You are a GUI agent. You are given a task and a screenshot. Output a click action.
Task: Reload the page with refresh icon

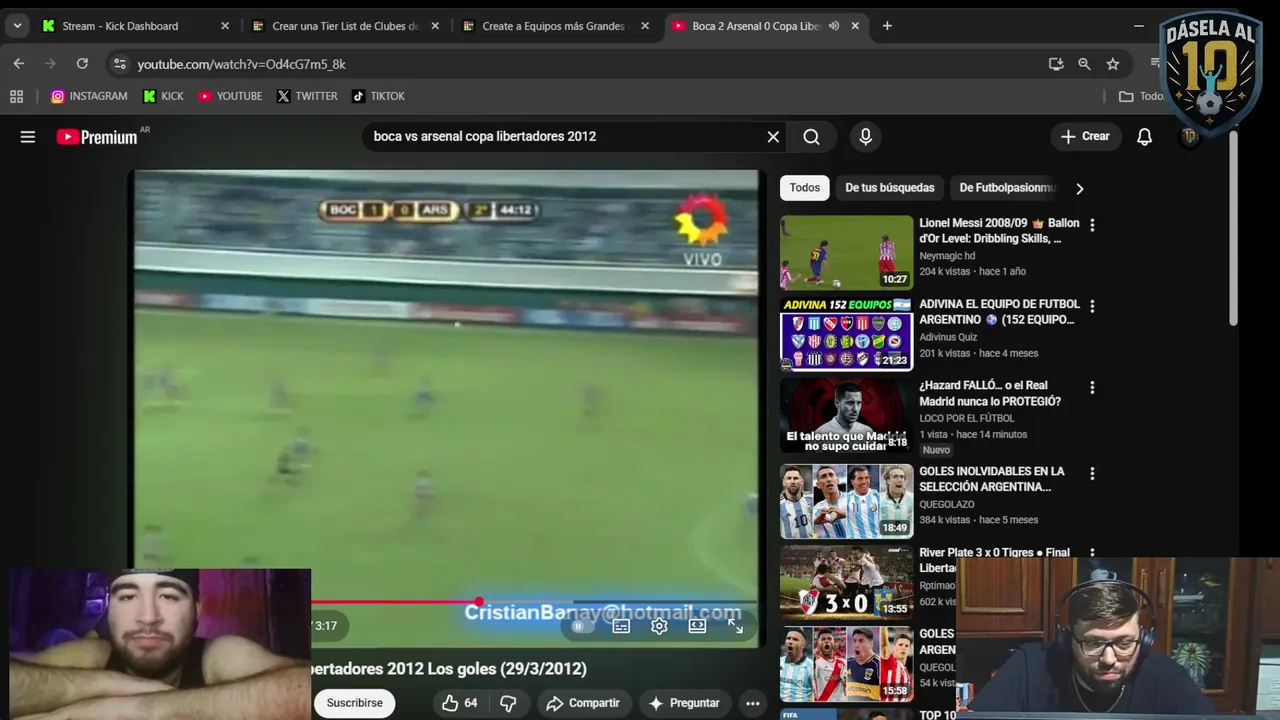pos(82,64)
